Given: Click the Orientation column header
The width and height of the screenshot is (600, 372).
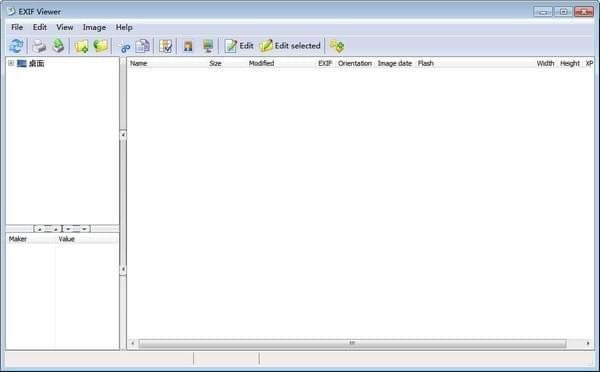Looking at the screenshot, I should click(x=355, y=64).
